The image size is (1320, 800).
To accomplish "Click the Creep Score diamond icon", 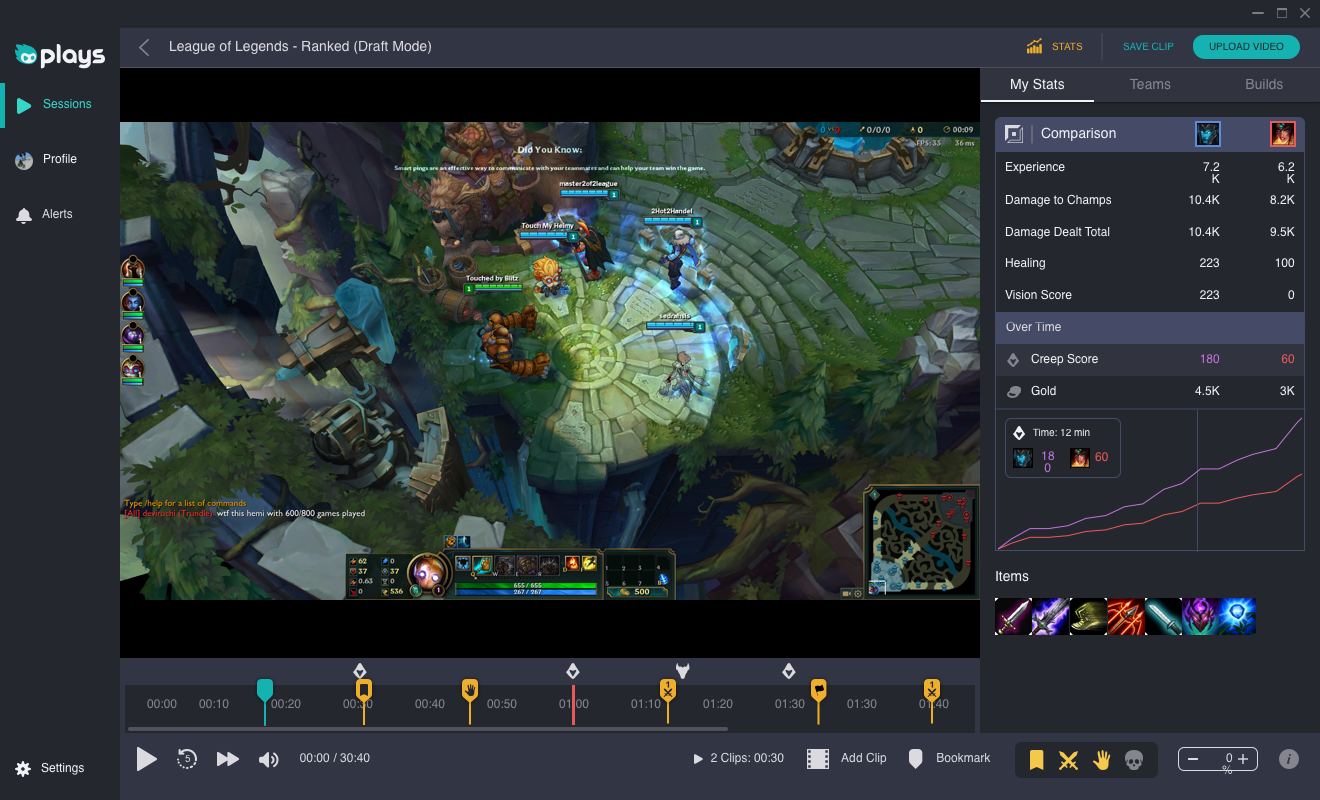I will [1013, 359].
